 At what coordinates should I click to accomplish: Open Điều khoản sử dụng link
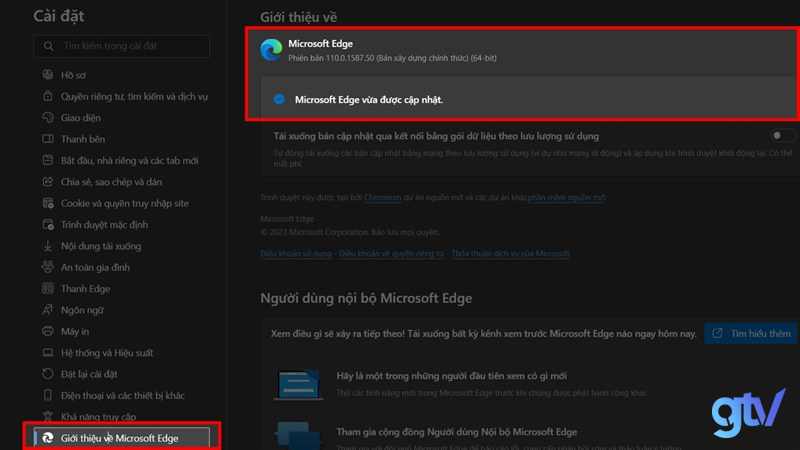(295, 254)
